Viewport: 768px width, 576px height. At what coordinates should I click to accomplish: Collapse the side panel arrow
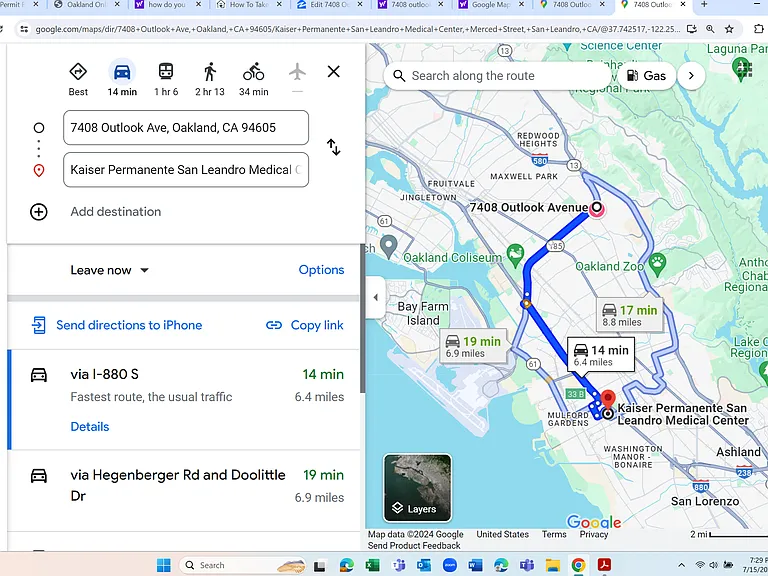pos(375,297)
